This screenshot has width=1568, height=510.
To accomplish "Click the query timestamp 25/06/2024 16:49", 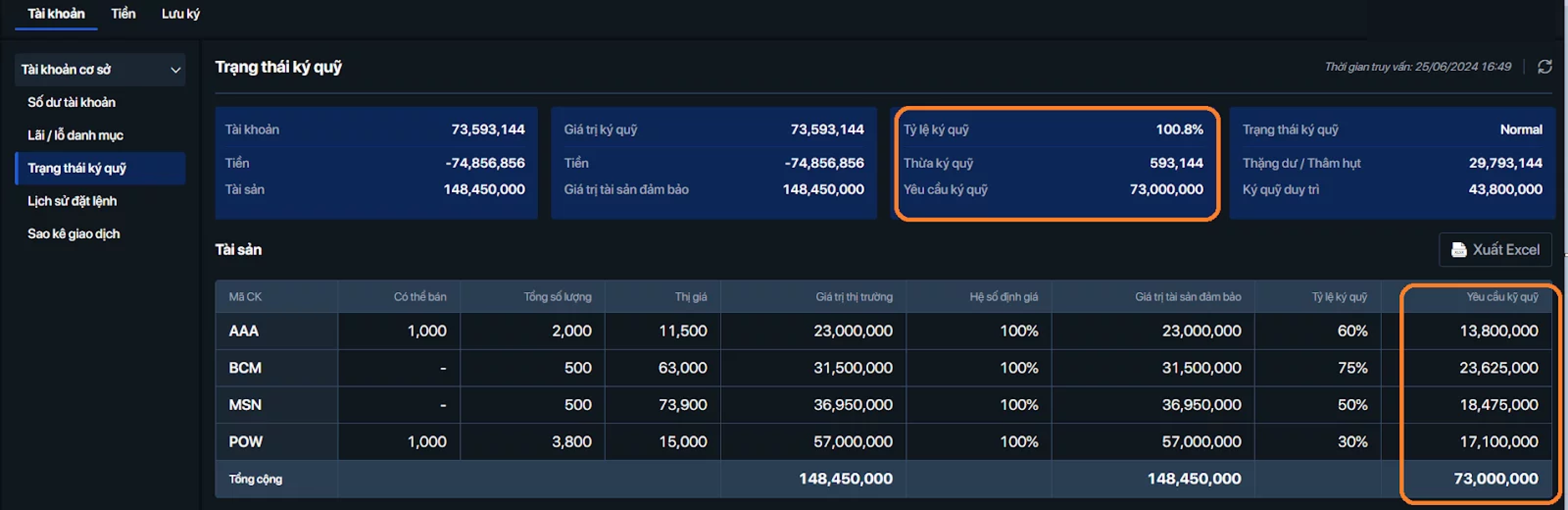I will (x=1463, y=66).
